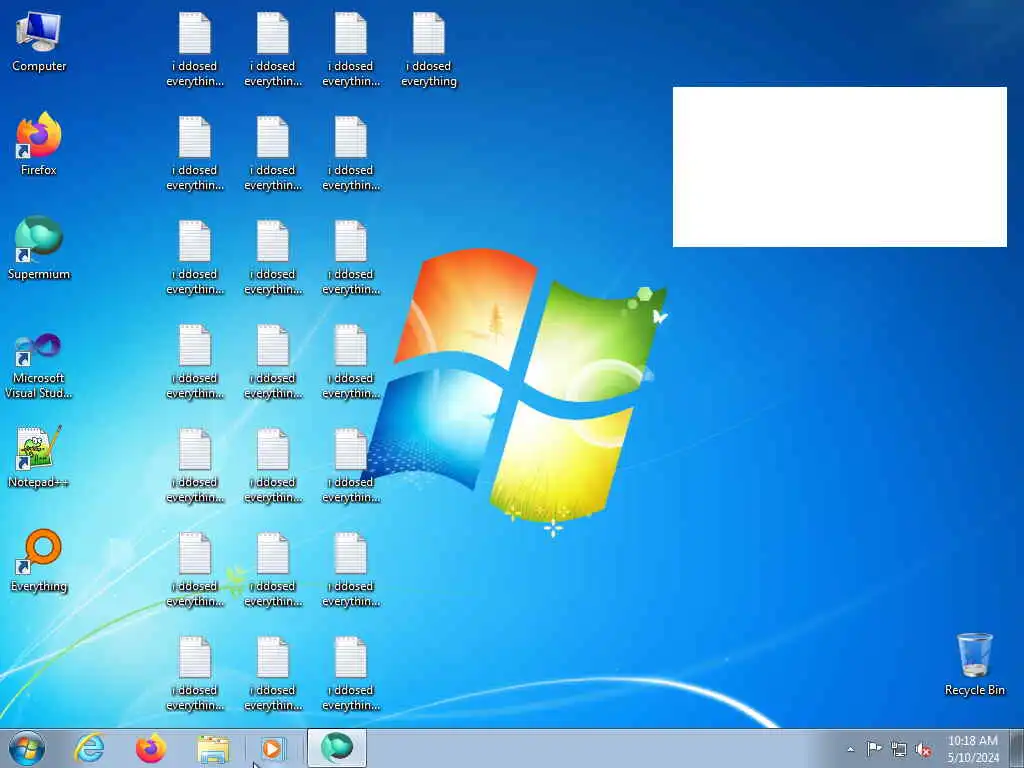Screen dimensions: 1024x768
Task: Open the muted volume tray icon
Action: coord(923,750)
